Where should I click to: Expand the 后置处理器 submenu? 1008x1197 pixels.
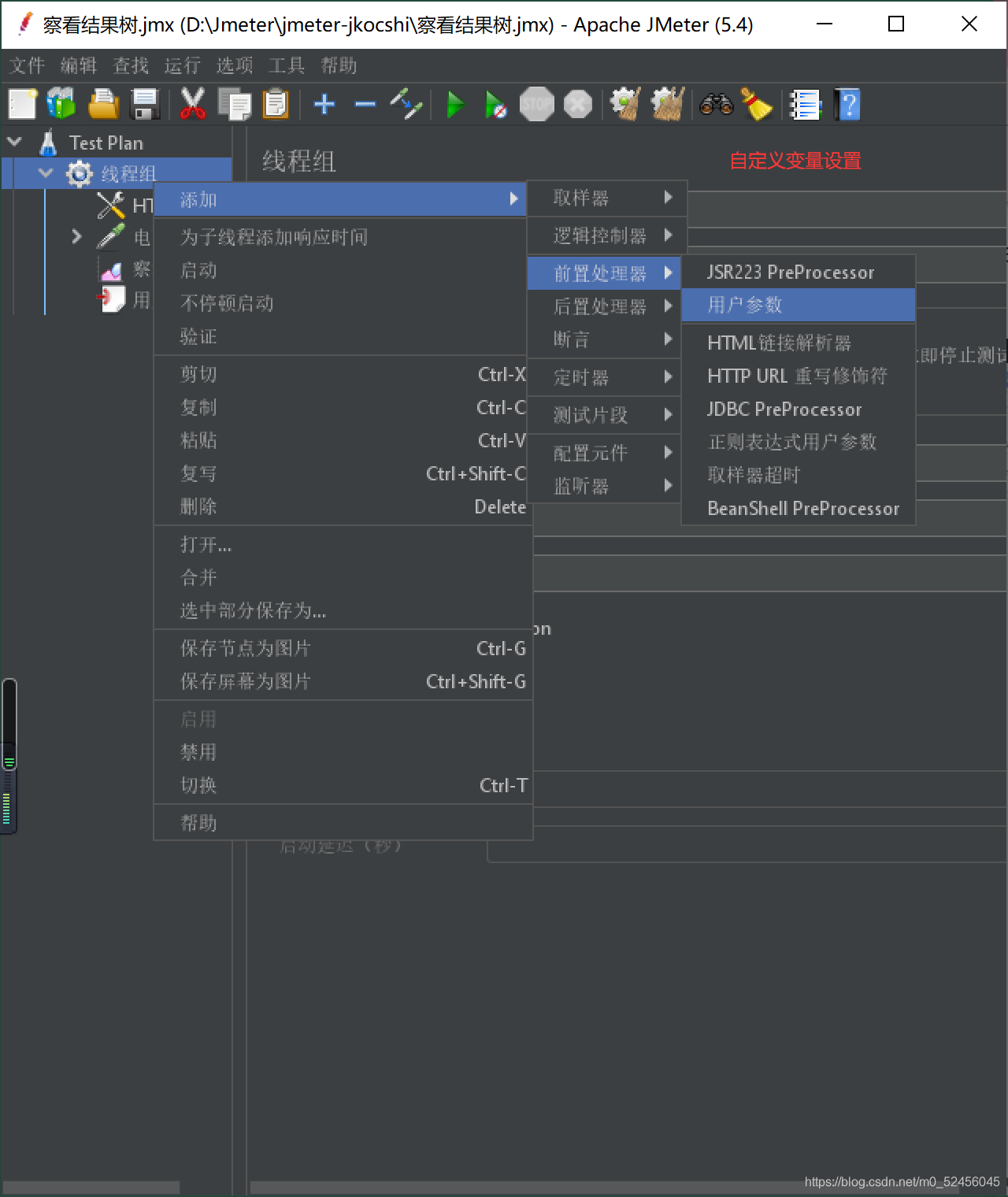[605, 306]
